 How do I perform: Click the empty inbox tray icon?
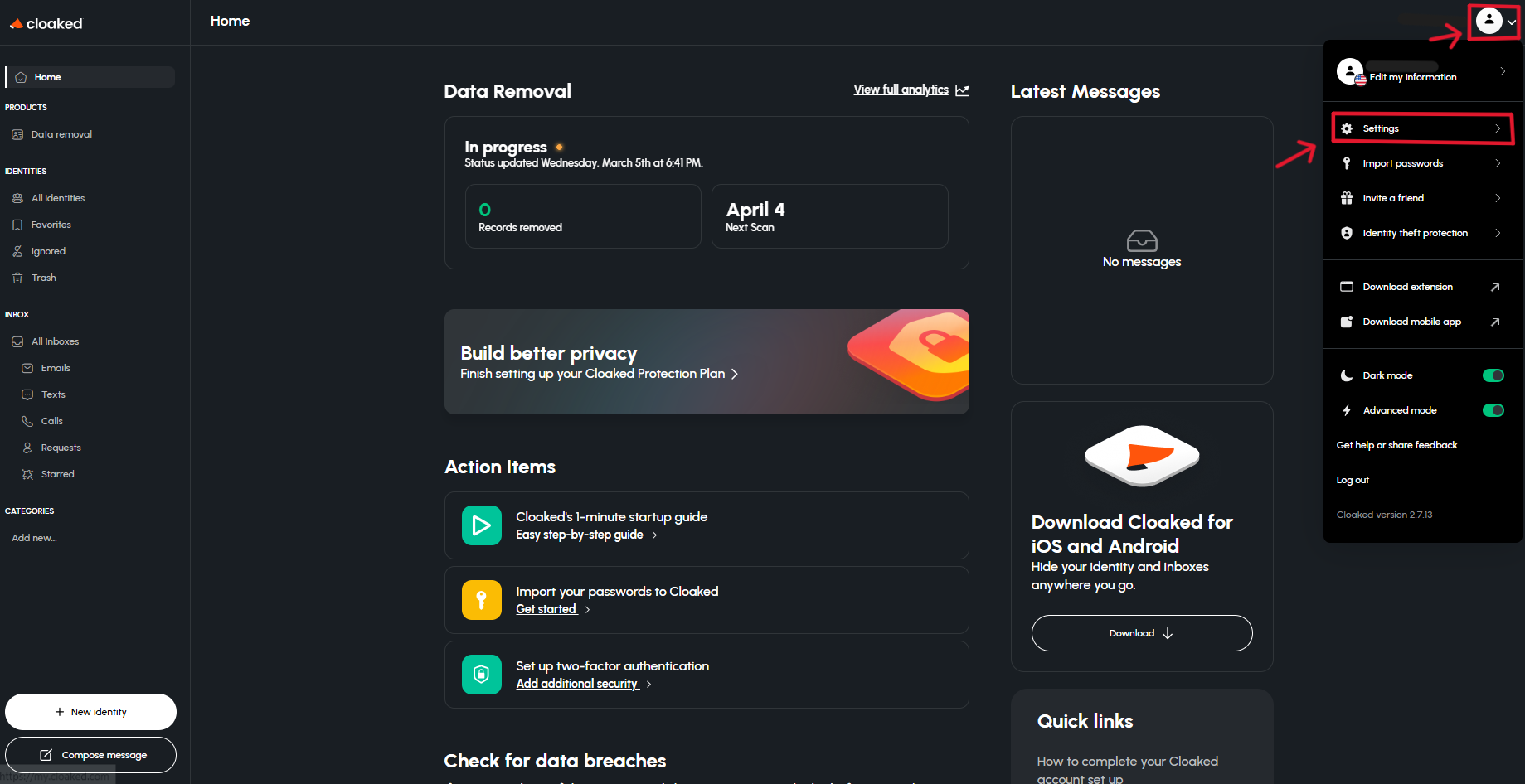click(1142, 240)
